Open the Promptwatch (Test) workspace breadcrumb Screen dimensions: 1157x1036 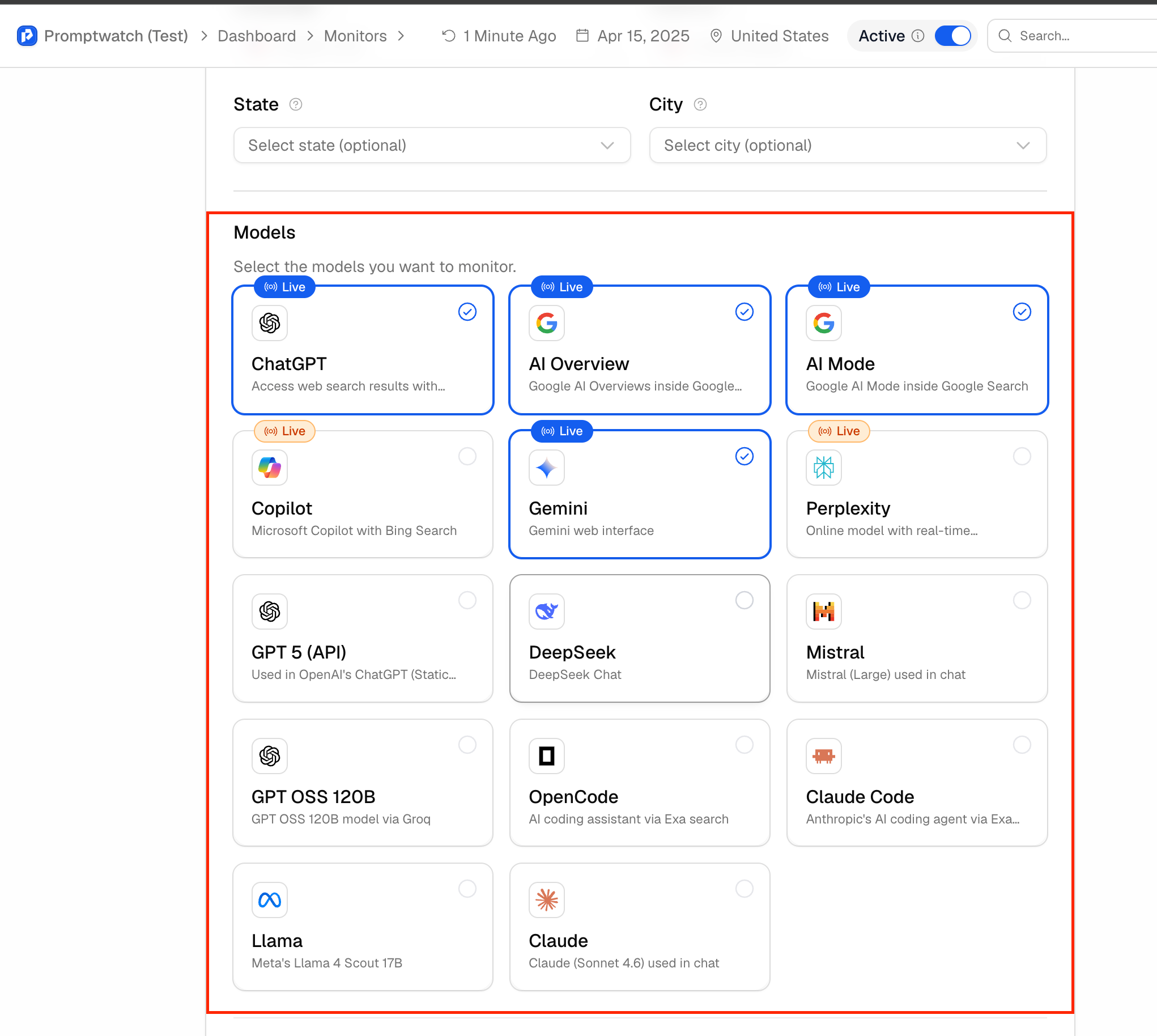click(x=116, y=36)
